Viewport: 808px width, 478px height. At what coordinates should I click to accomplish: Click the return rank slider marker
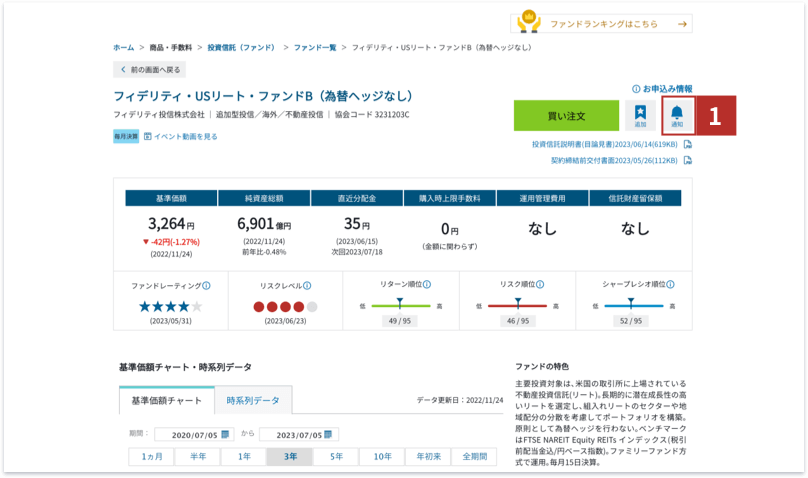(x=400, y=303)
